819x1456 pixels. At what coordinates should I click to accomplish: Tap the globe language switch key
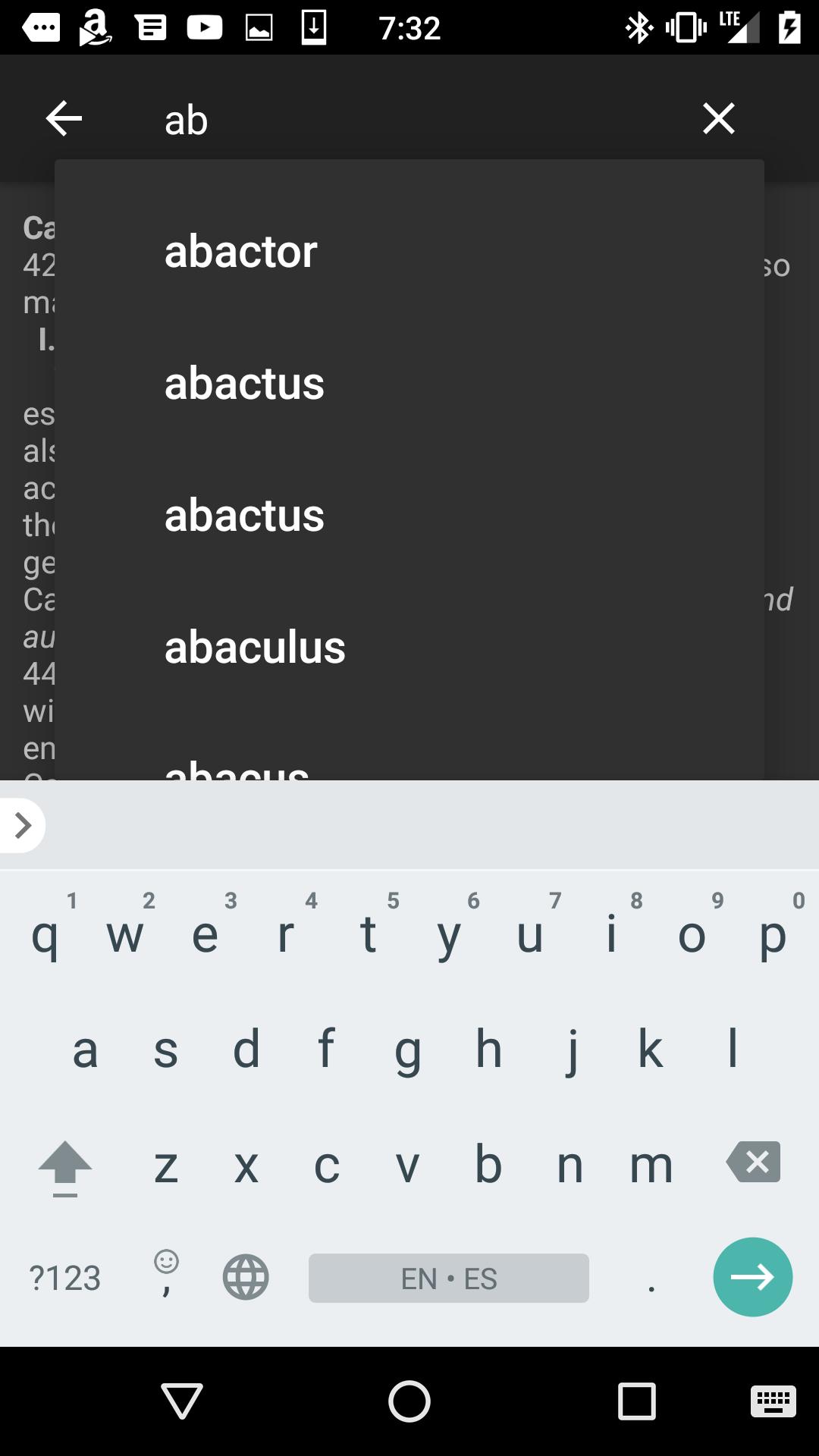[246, 1277]
